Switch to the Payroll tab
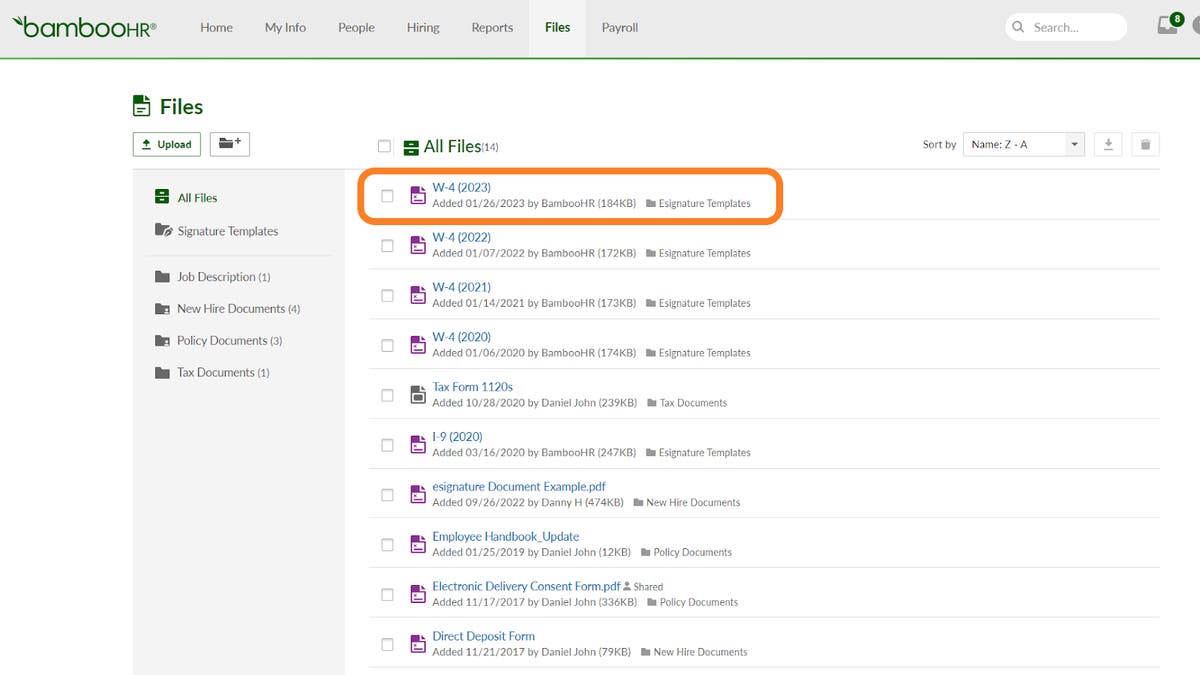The image size is (1200, 675). pyautogui.click(x=619, y=27)
